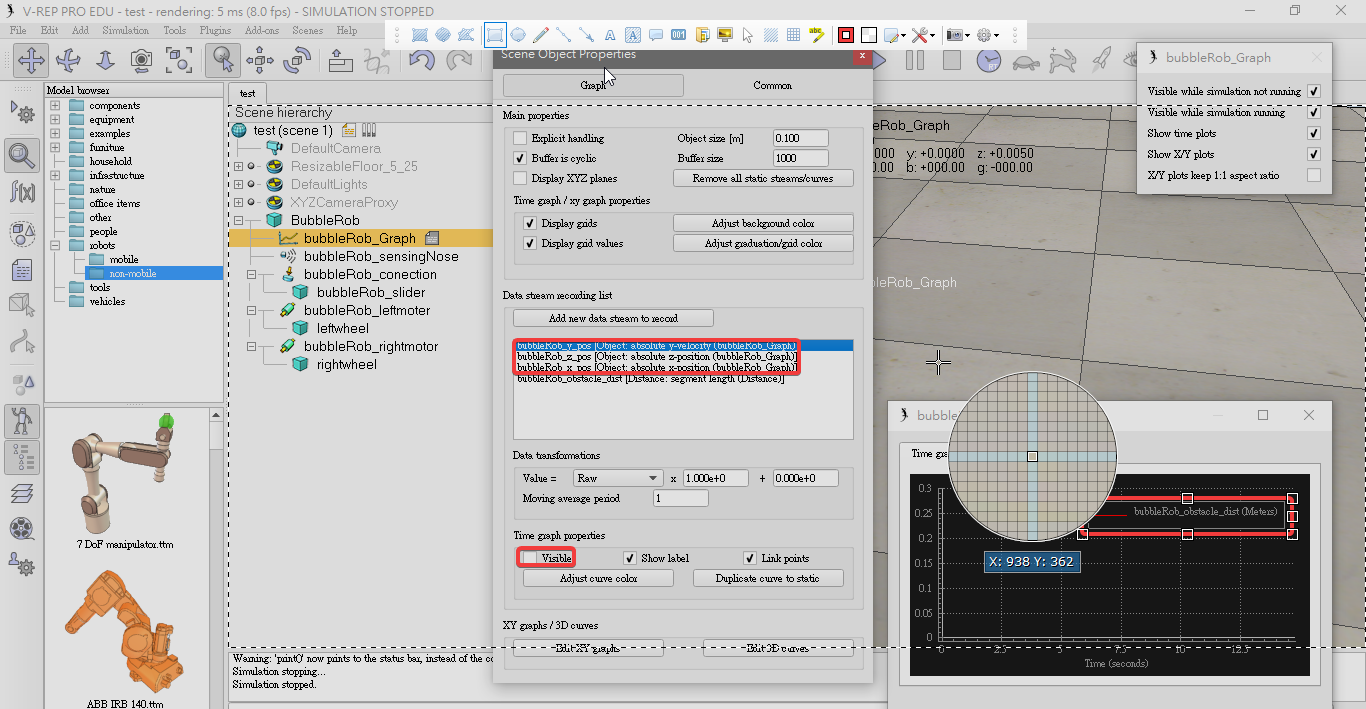The height and width of the screenshot is (709, 1366).
Task: Open the Simulation menu
Action: 125,31
